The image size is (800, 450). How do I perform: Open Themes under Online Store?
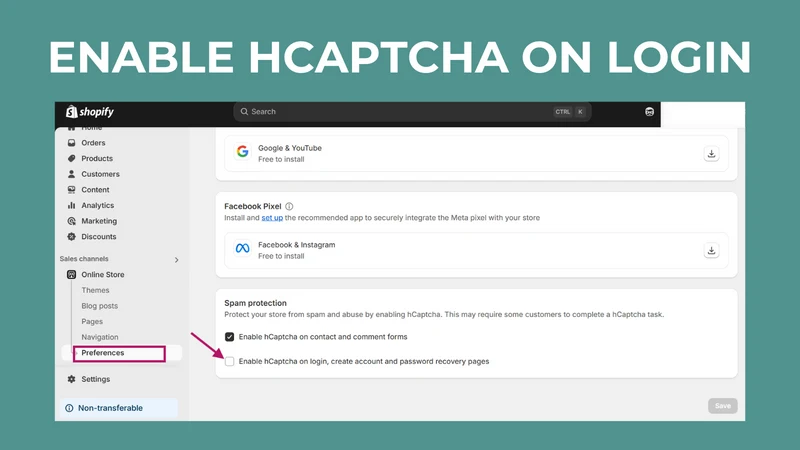(x=95, y=290)
